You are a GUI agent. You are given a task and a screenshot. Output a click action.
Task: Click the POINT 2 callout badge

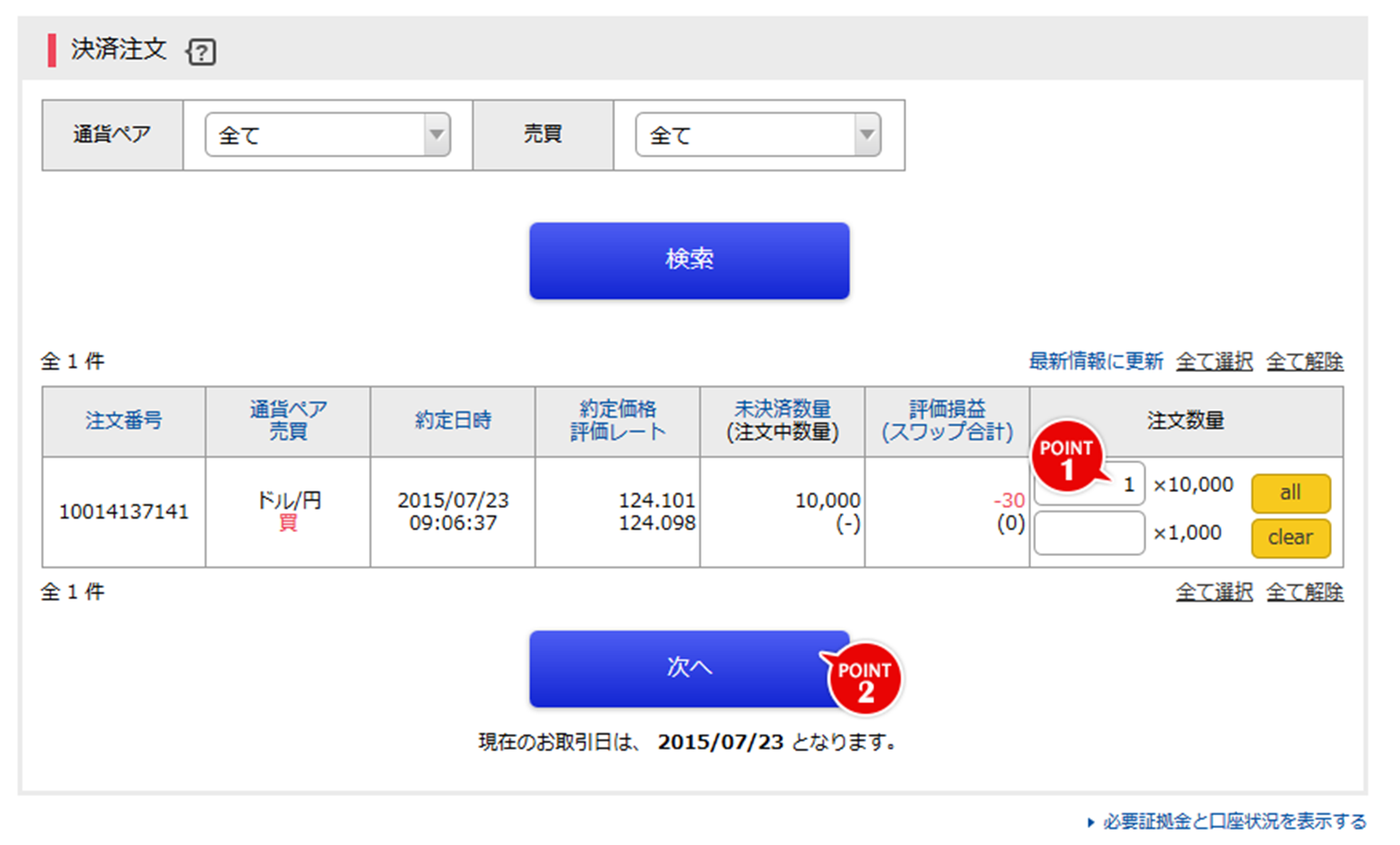pos(865,679)
